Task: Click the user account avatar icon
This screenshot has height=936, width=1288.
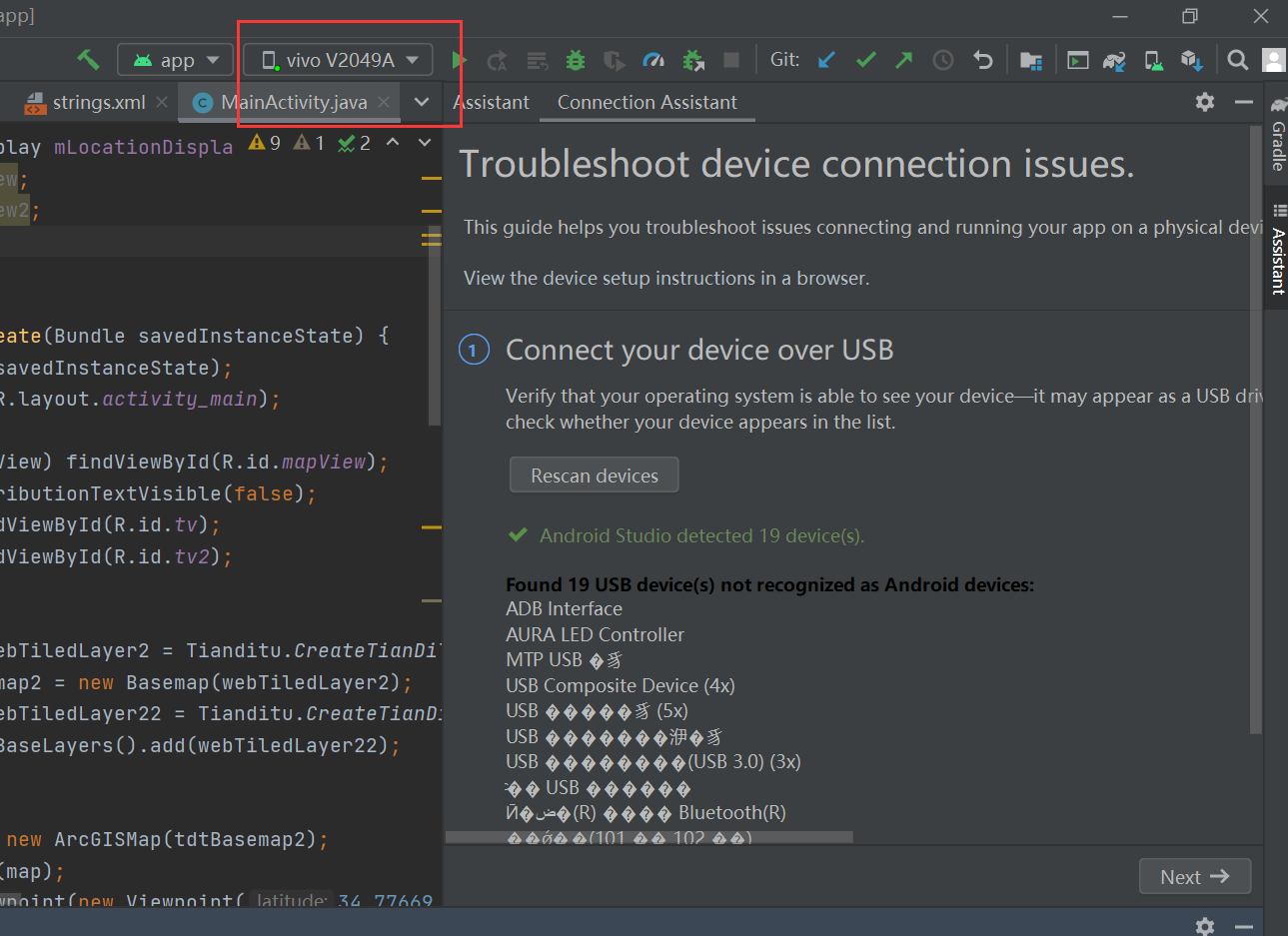Action: coord(1274,60)
